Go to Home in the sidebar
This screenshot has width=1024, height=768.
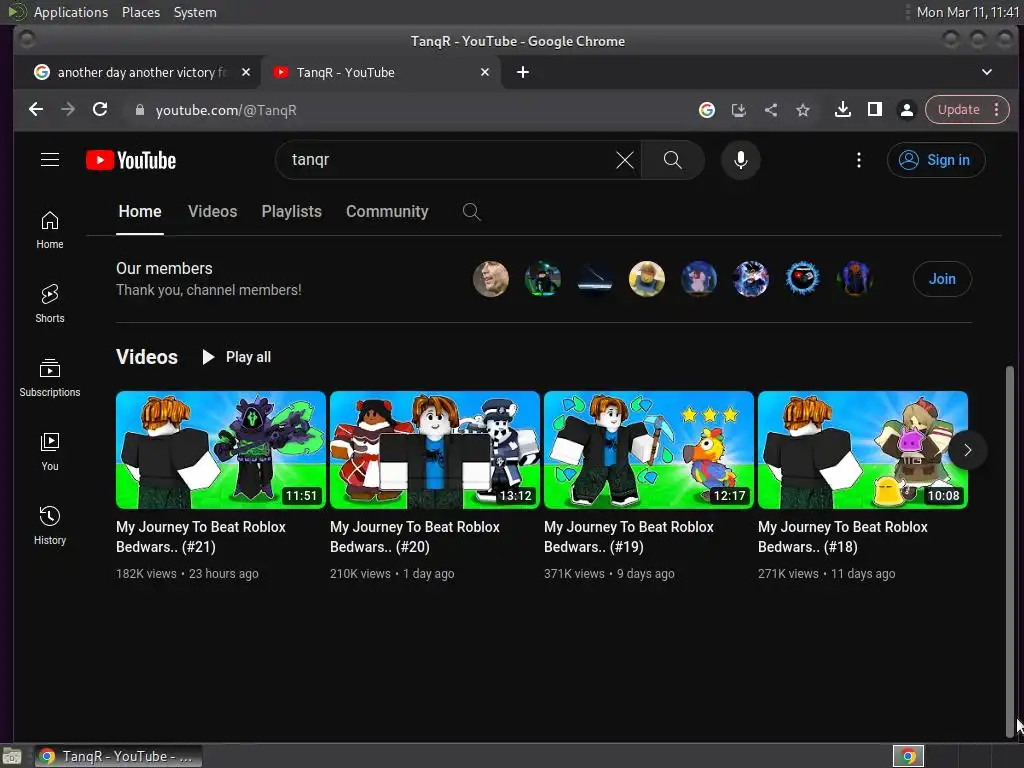(50, 230)
